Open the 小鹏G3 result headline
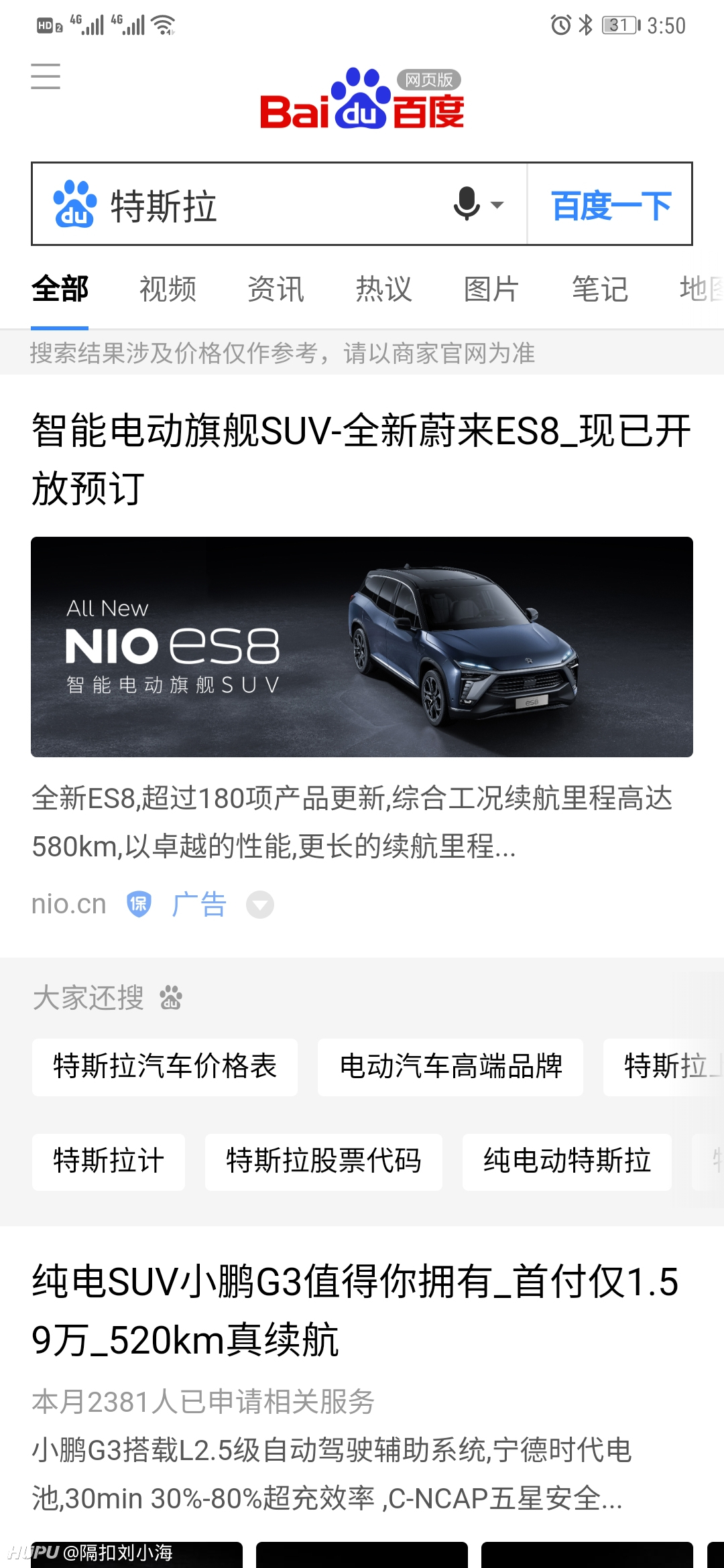724x1568 pixels. pyautogui.click(x=355, y=1311)
